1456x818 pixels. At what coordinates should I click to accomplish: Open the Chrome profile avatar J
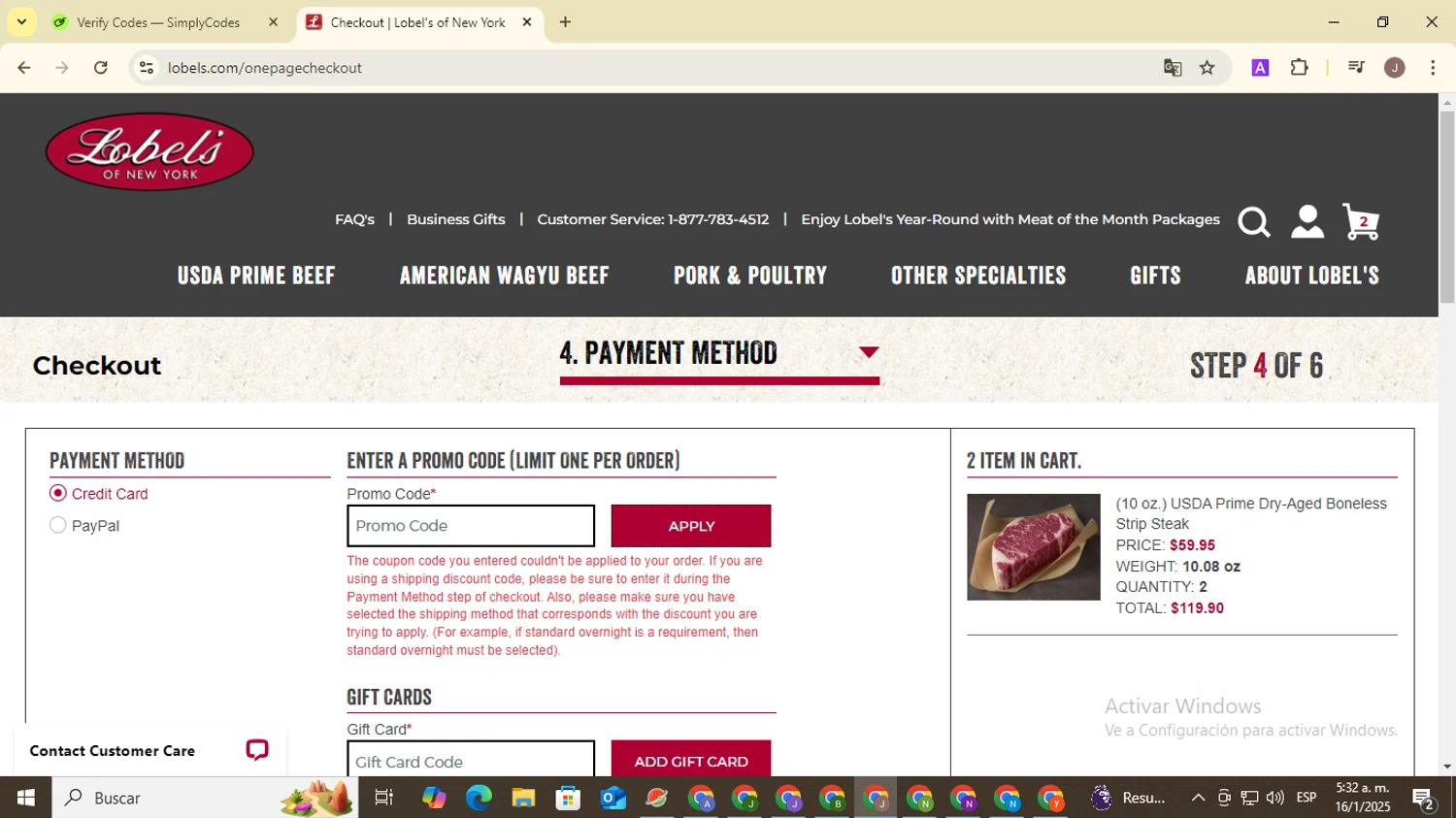click(1395, 68)
